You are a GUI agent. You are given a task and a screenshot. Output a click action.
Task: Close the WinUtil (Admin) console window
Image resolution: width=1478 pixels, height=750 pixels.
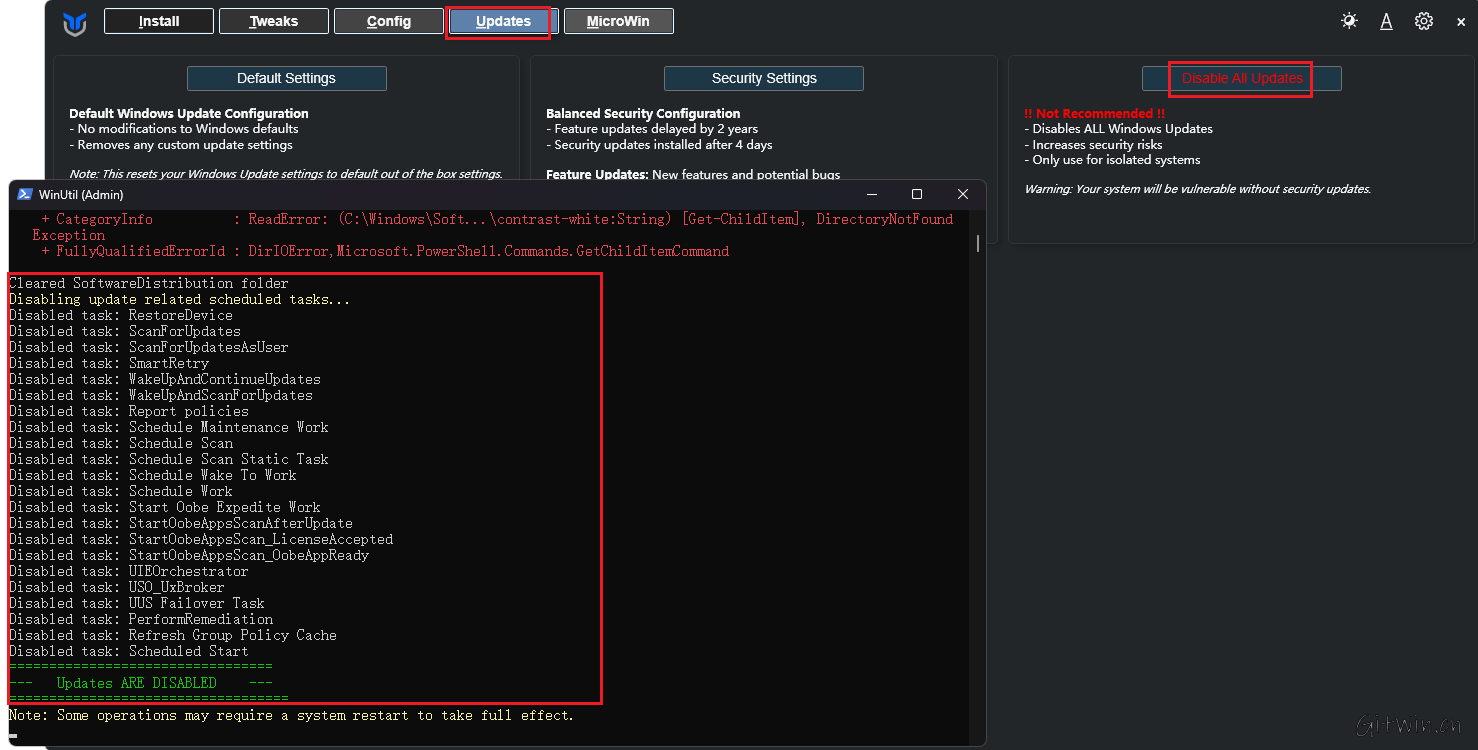tap(962, 194)
